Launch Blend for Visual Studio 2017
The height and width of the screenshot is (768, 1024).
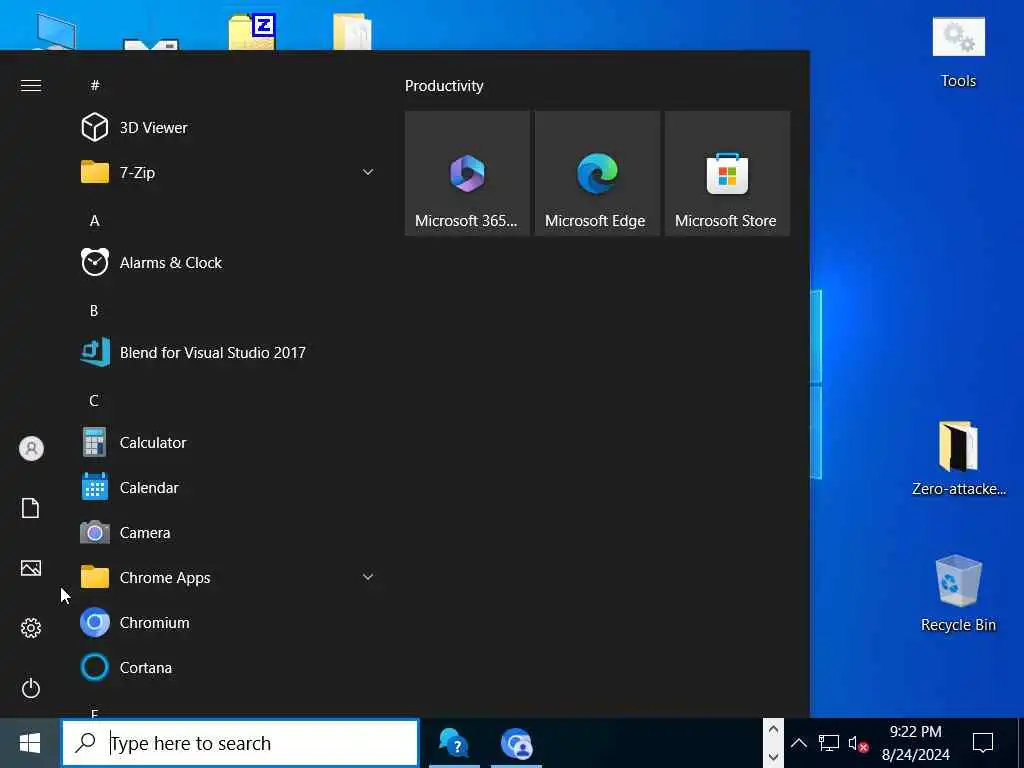pyautogui.click(x=227, y=353)
